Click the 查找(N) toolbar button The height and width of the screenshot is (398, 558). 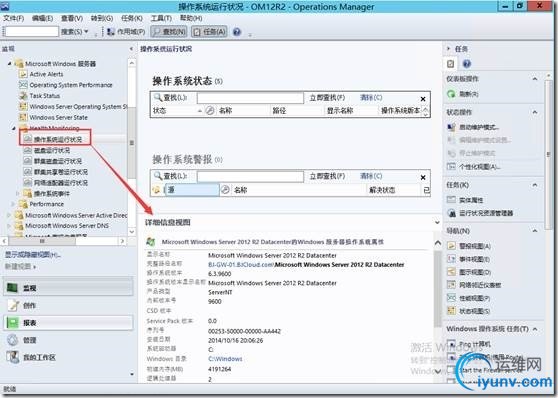(x=169, y=32)
